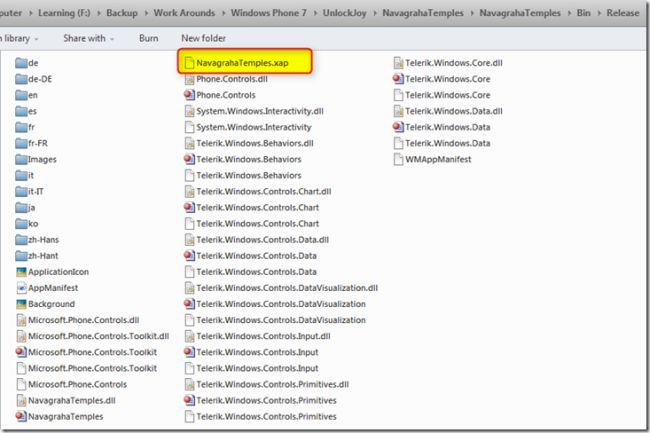Select red-ball "Telerik.Windows.Controls.Input" file name
Image resolution: width=650 pixels, height=433 pixels.
tap(257, 352)
